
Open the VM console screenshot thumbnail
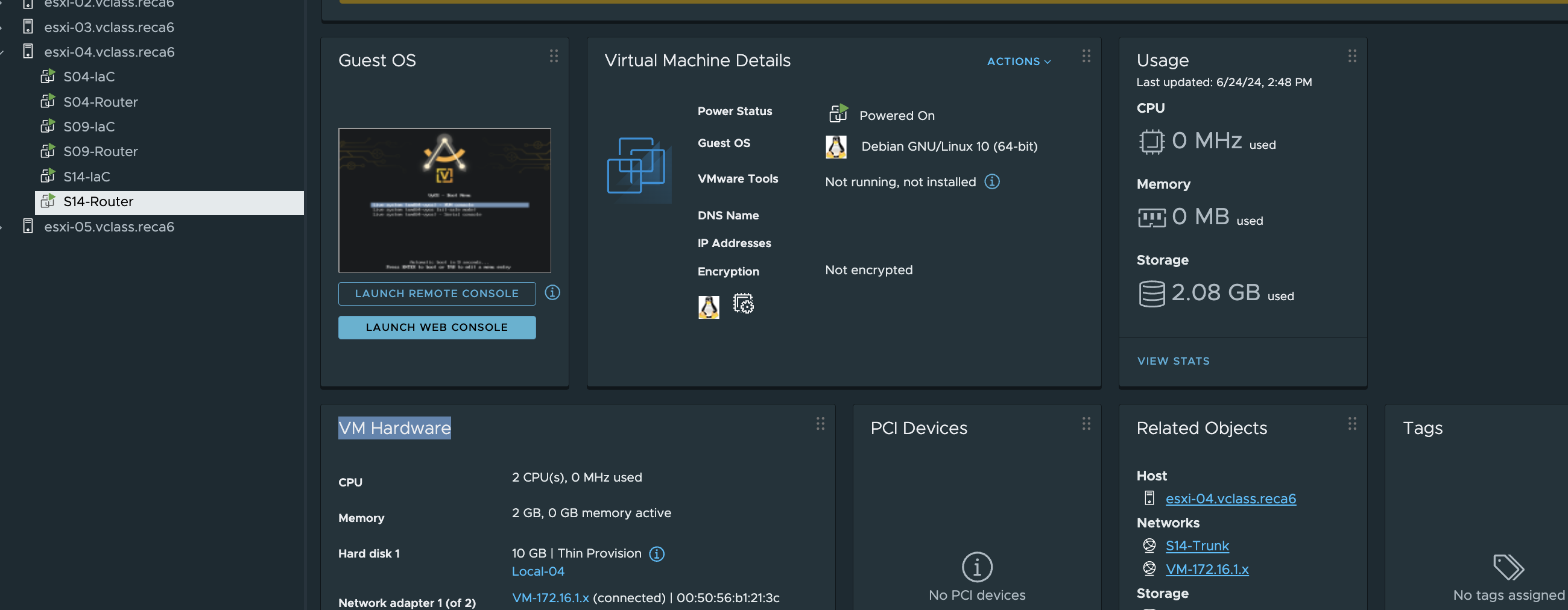[x=444, y=200]
